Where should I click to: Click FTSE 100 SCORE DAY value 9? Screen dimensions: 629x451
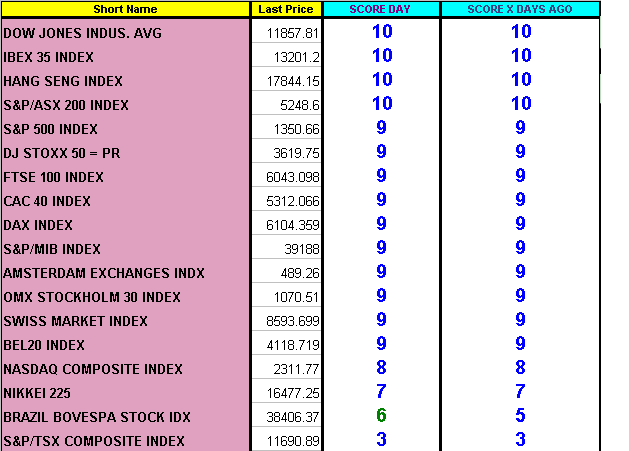click(x=381, y=175)
